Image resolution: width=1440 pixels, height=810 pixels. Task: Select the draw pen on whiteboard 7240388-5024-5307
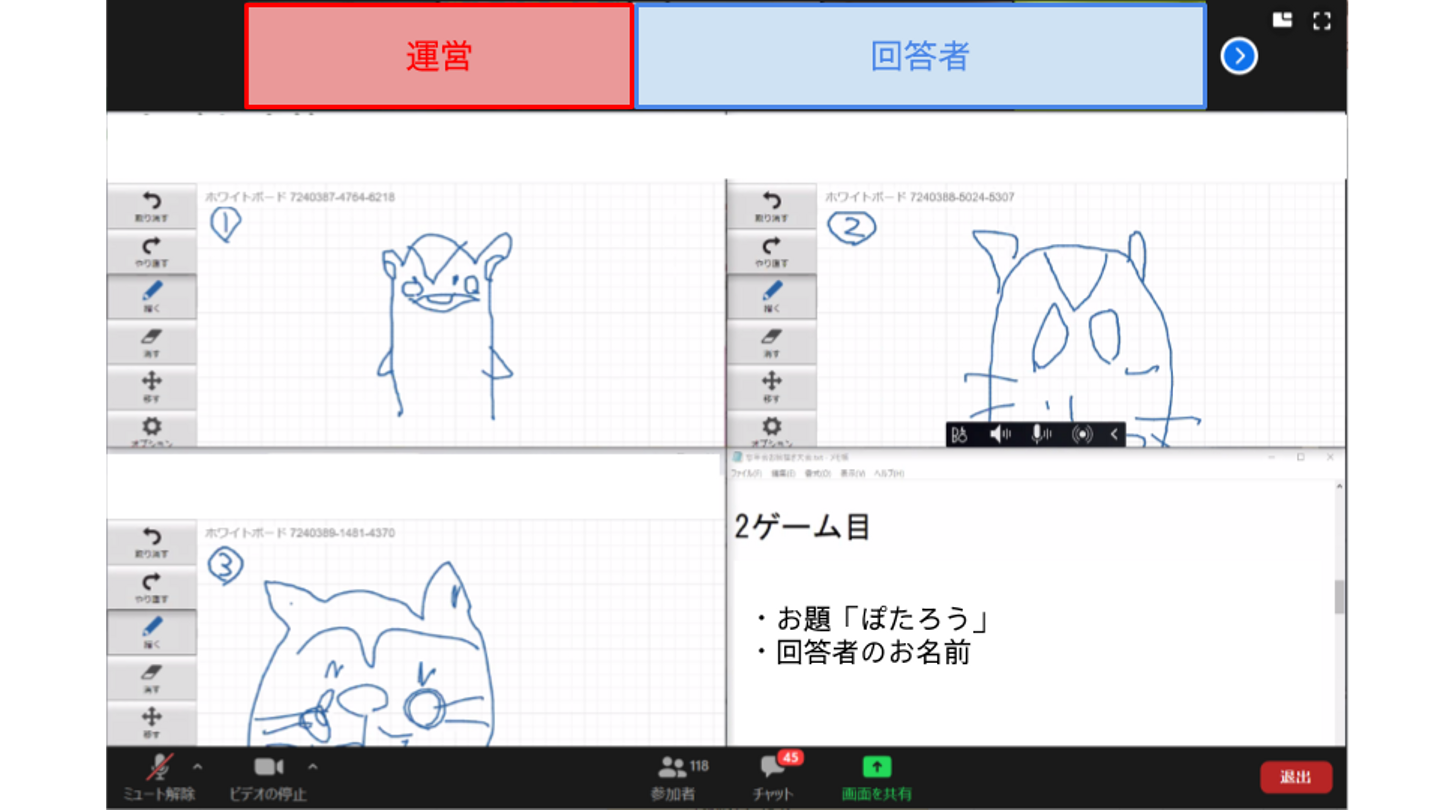coord(771,296)
